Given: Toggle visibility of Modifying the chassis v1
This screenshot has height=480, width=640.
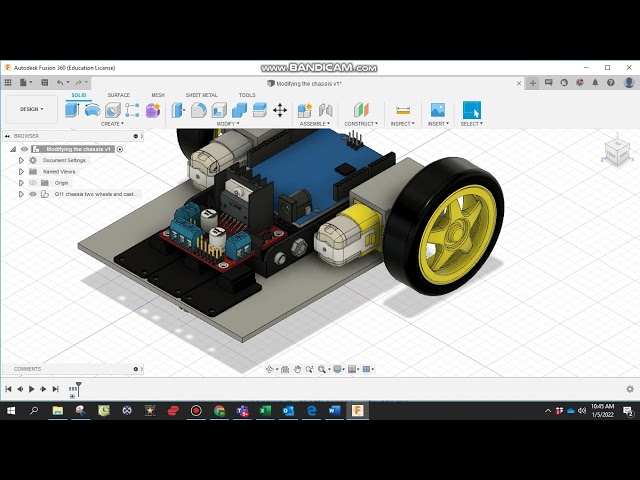Looking at the screenshot, I should coord(24,149).
